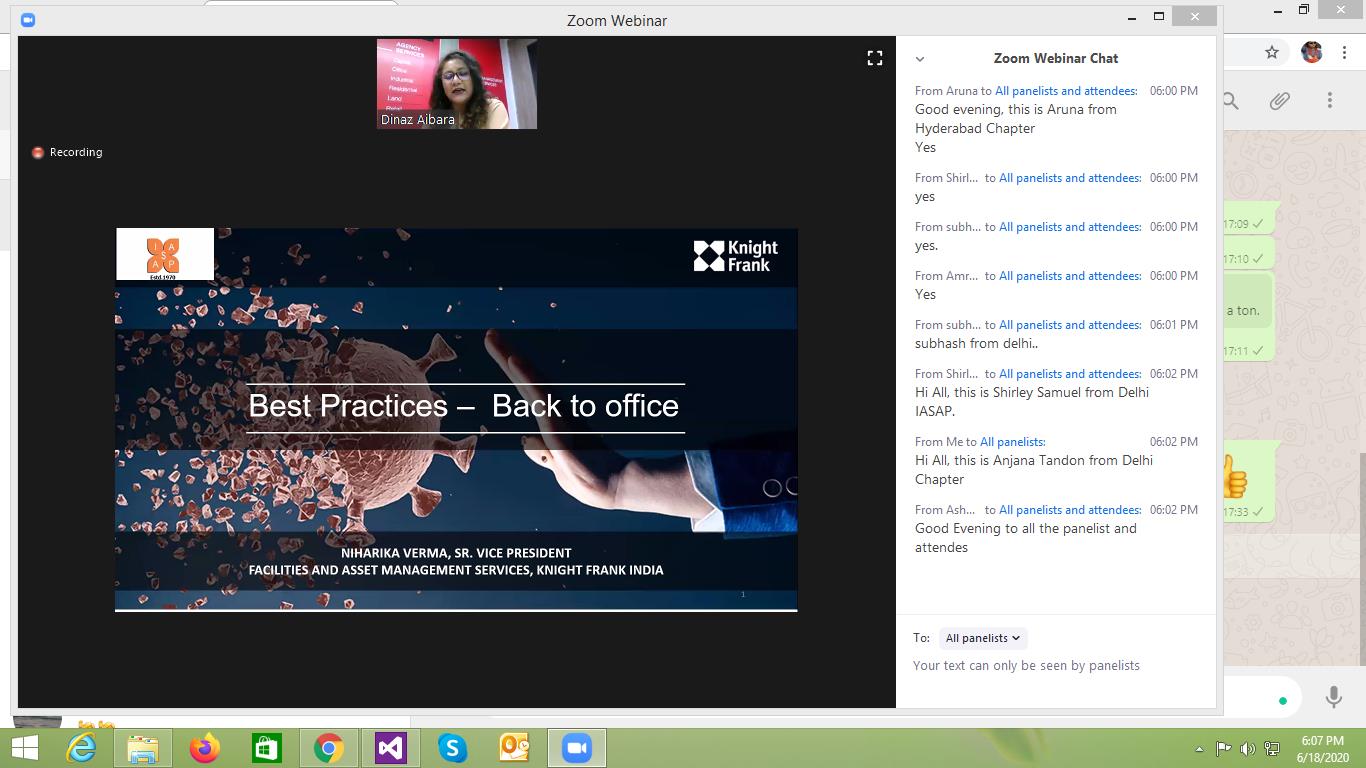Click the sender label 'From Me'

pyautogui.click(x=939, y=442)
